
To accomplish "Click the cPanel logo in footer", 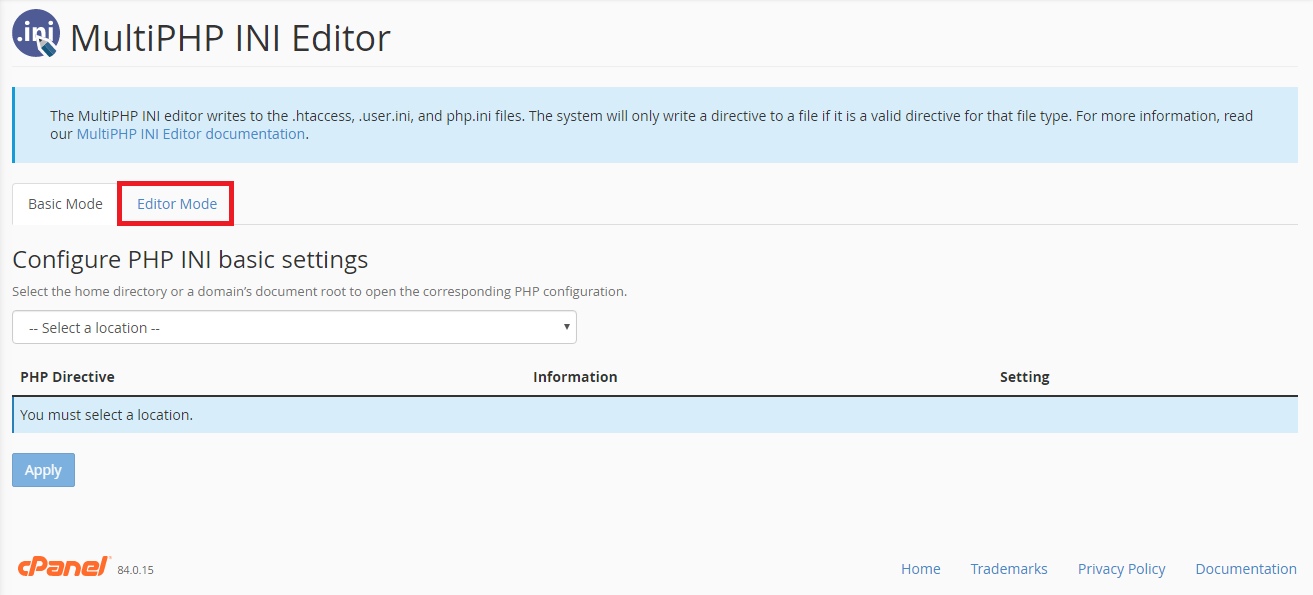I will tap(64, 567).
